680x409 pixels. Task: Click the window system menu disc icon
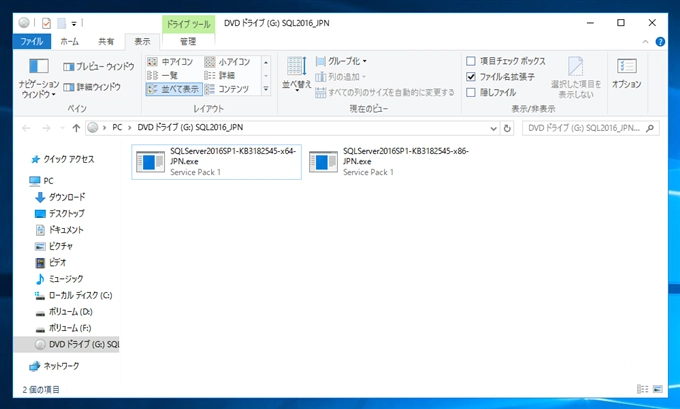pyautogui.click(x=24, y=23)
